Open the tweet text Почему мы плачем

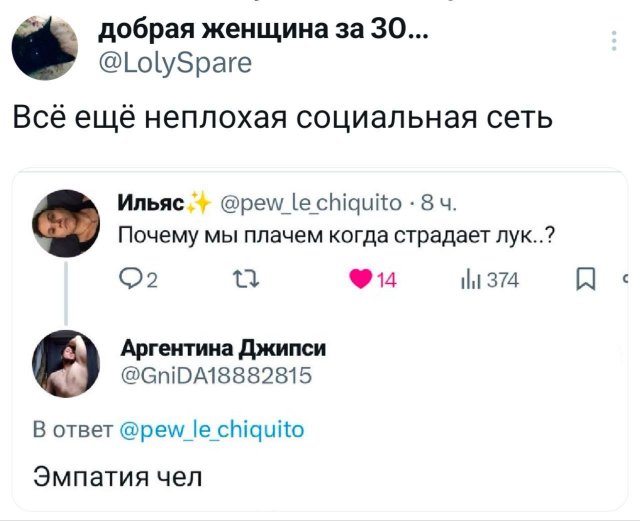pyautogui.click(x=337, y=237)
